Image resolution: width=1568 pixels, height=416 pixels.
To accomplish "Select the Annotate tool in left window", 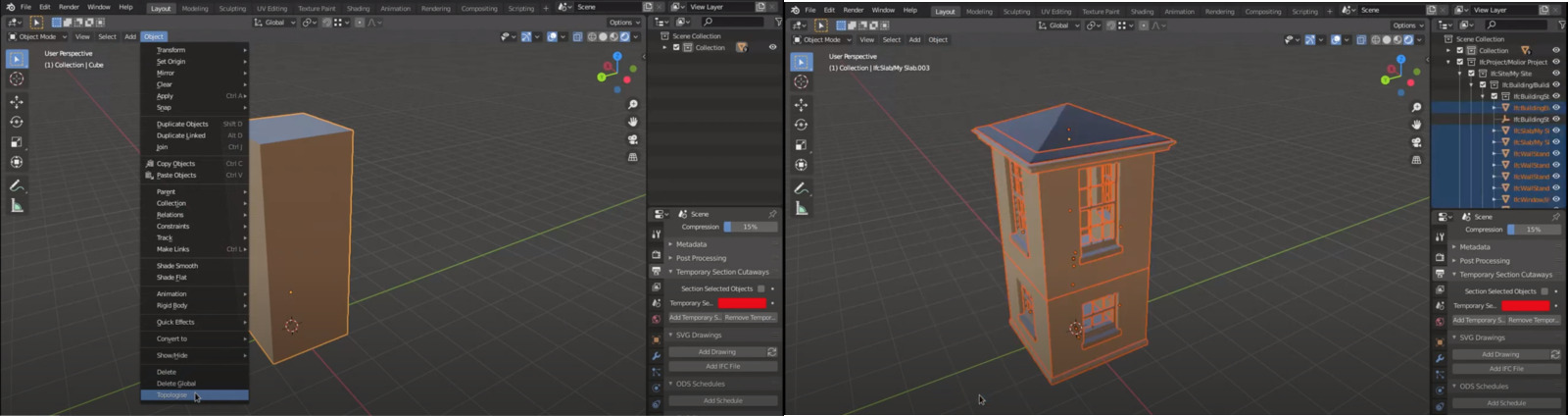I will (x=17, y=185).
